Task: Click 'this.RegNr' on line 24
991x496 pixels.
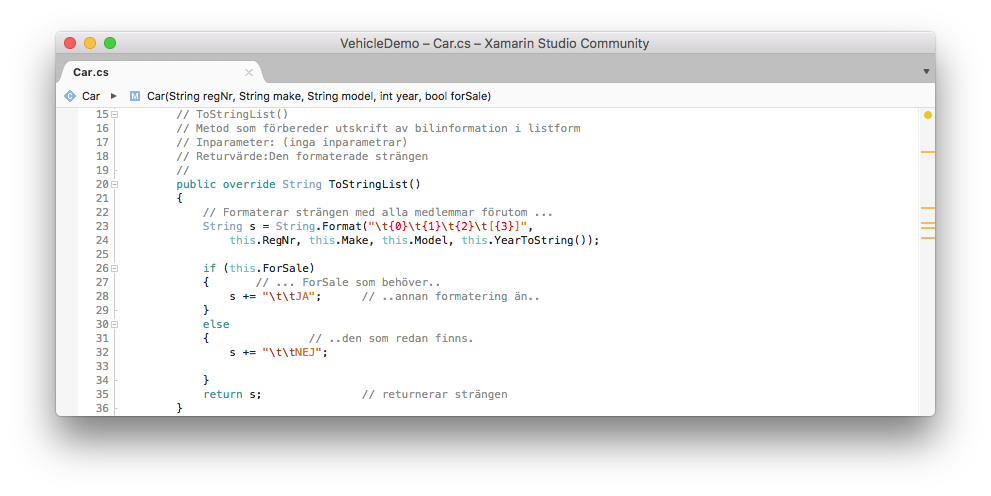Action: 263,240
